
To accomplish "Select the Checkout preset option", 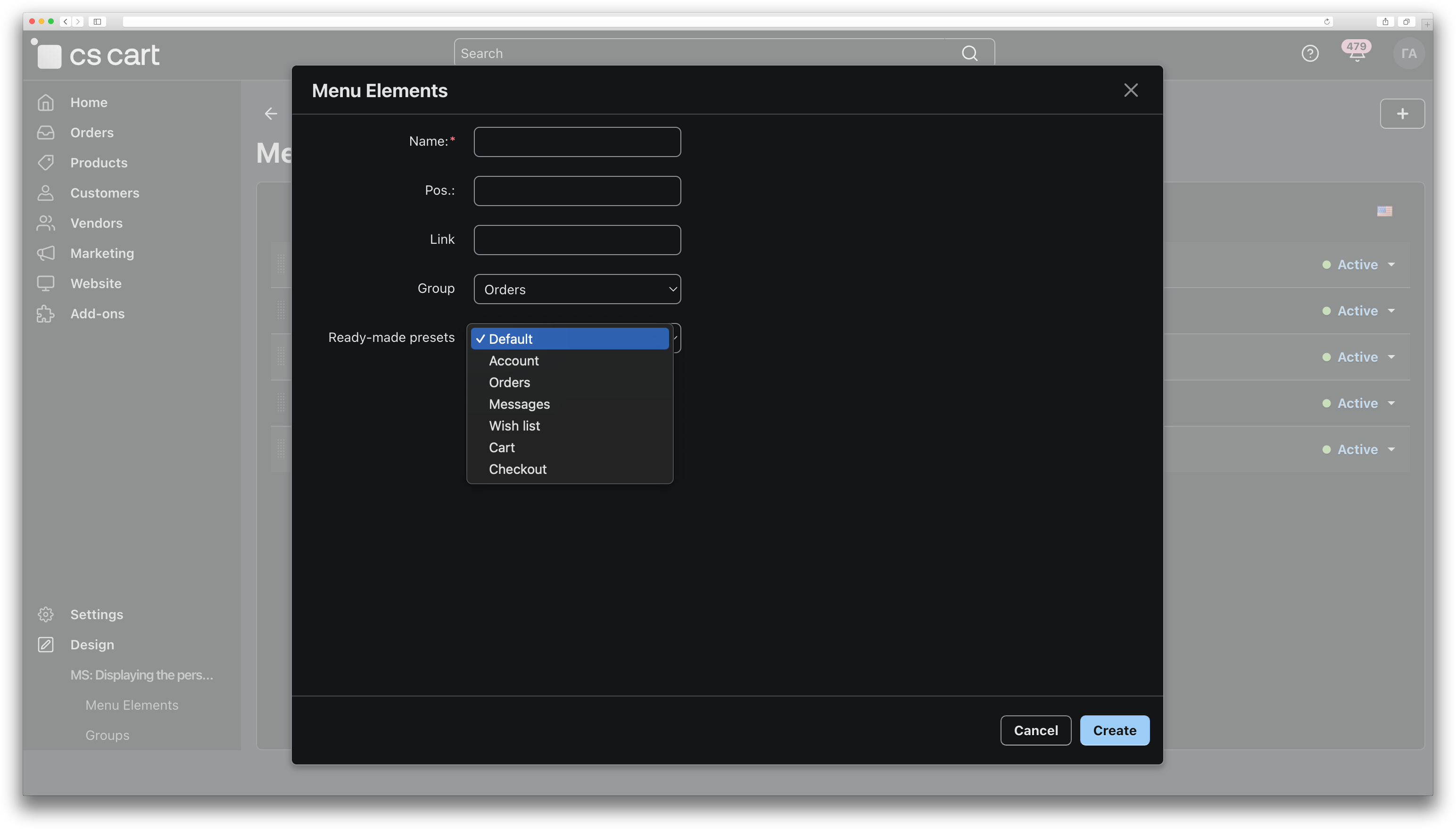I will pyautogui.click(x=517, y=469).
